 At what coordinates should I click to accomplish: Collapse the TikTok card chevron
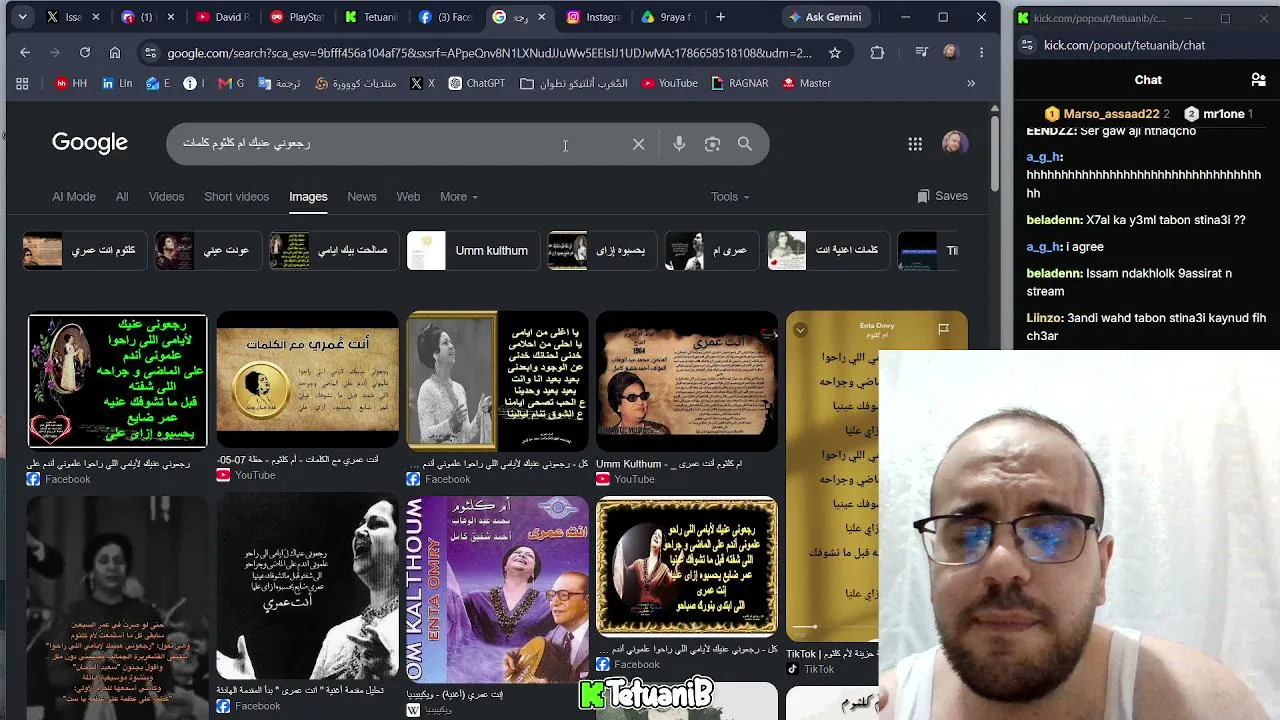coord(800,330)
